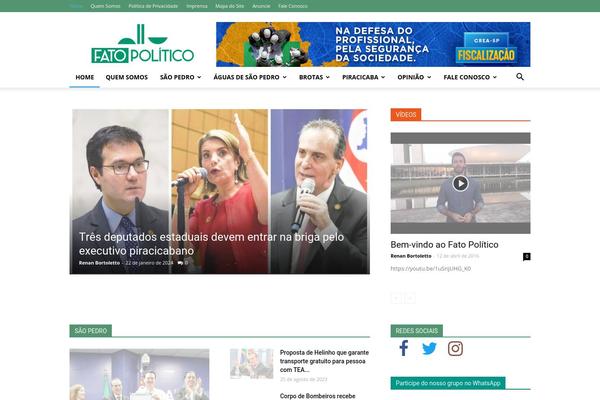
Task: Open Proposta de Helinho transporte gratuito article
Action: coord(324,361)
